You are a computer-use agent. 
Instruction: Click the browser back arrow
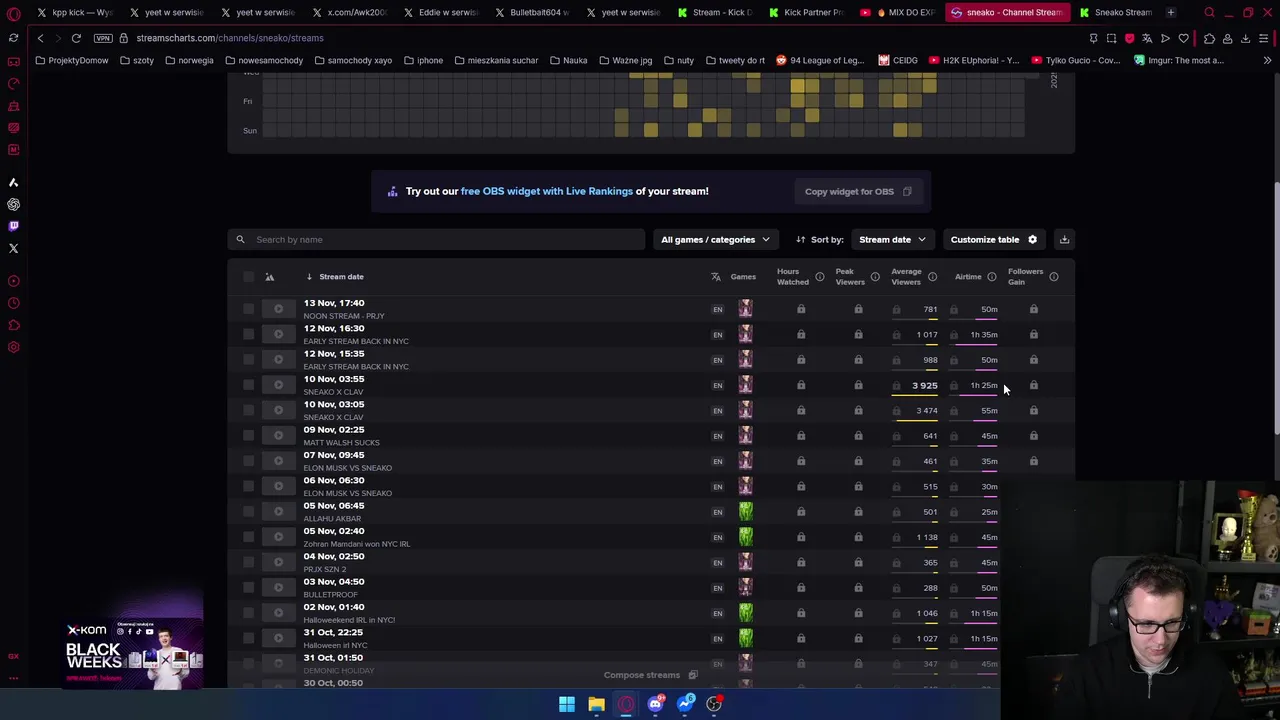point(41,38)
